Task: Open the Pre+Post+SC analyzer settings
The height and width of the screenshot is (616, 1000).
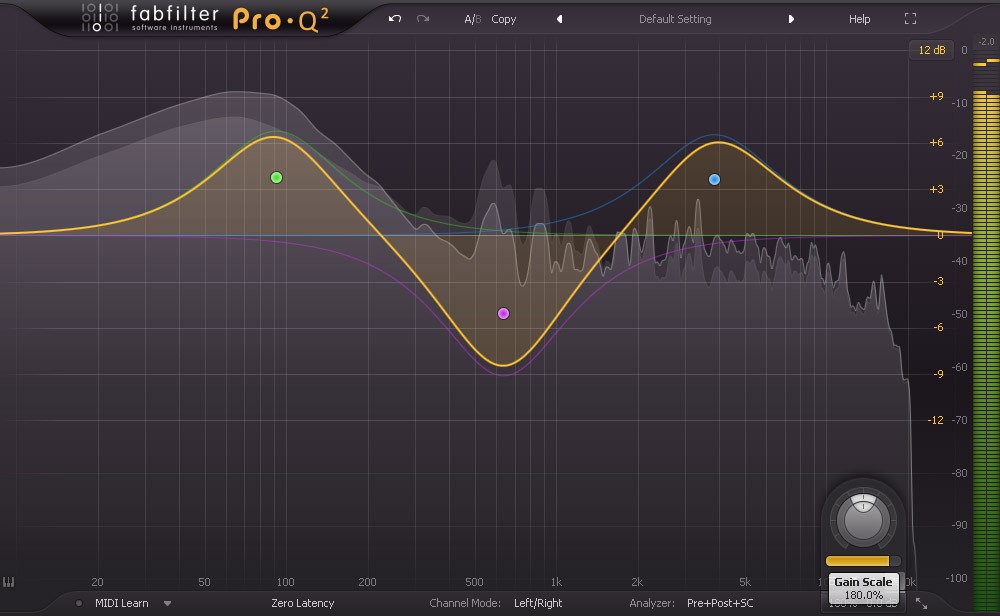Action: [719, 603]
